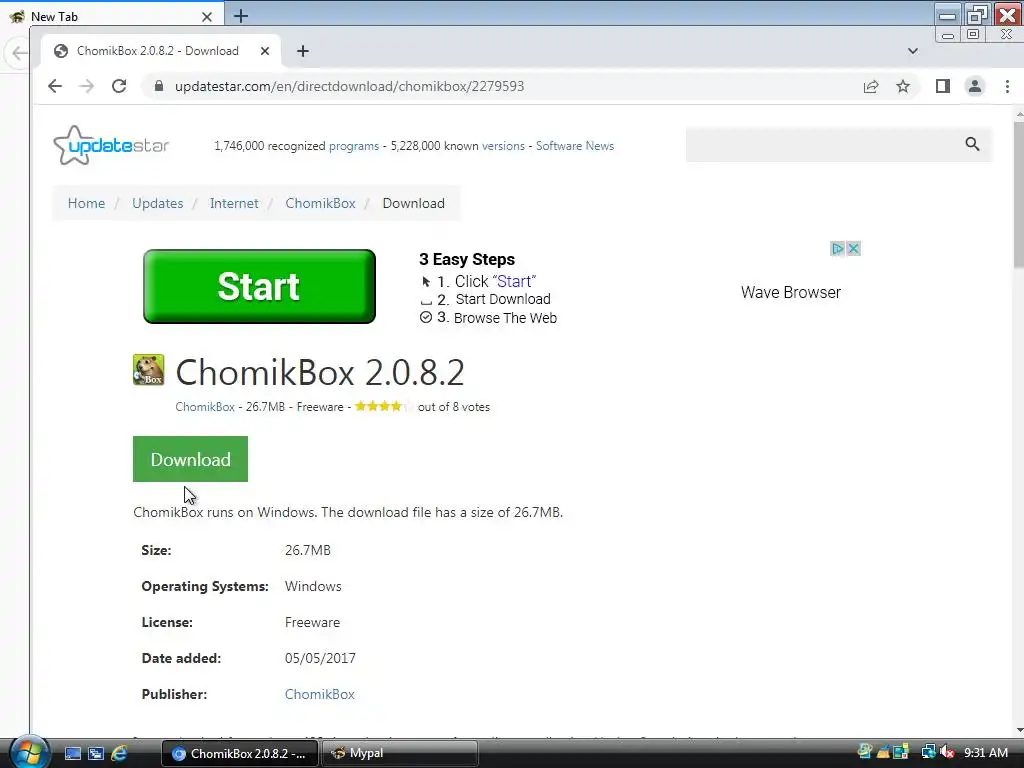Click the scrollbar down arrow
The width and height of the screenshot is (1024, 768).
1019,730
